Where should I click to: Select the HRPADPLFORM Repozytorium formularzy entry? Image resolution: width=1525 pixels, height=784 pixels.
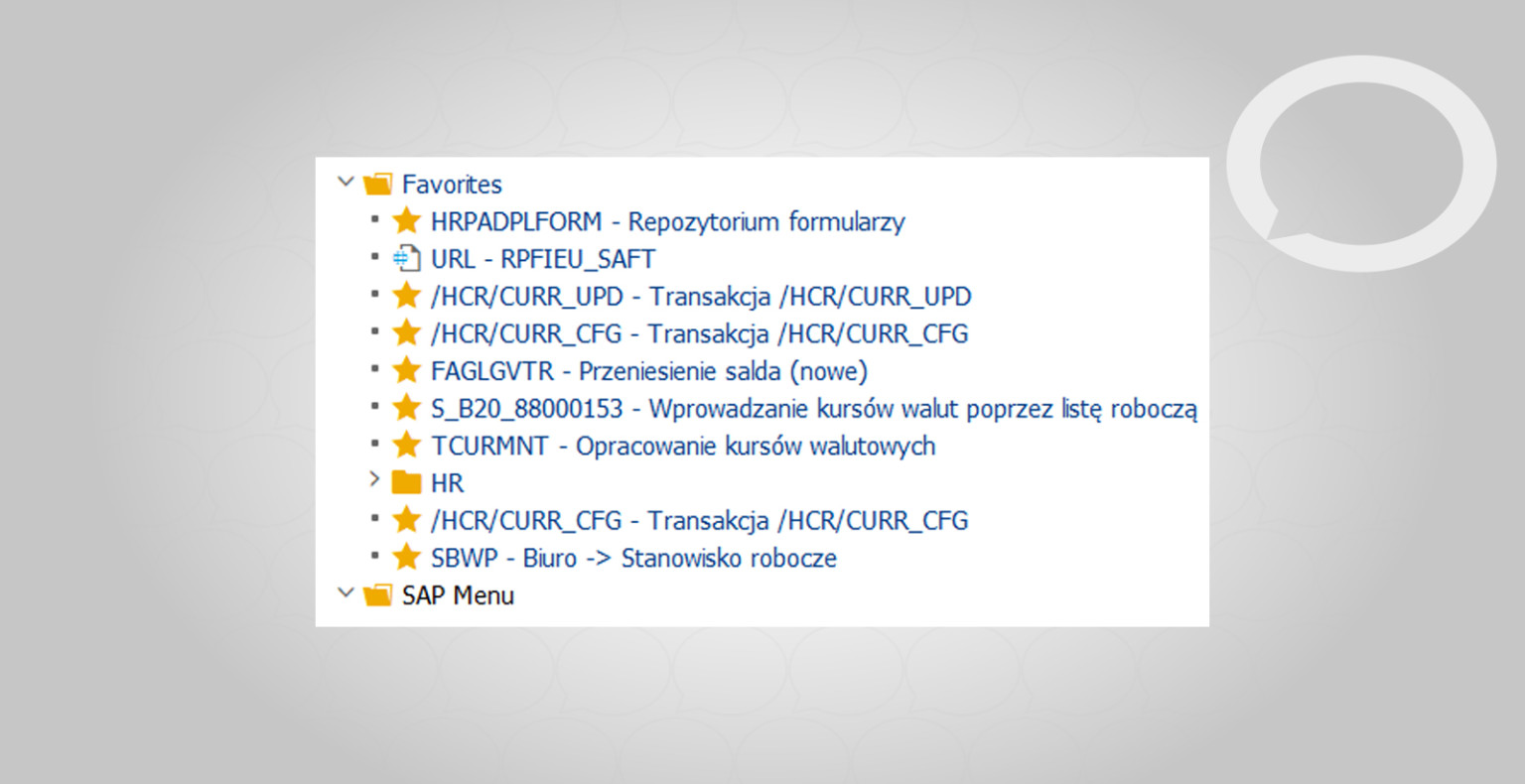667,221
